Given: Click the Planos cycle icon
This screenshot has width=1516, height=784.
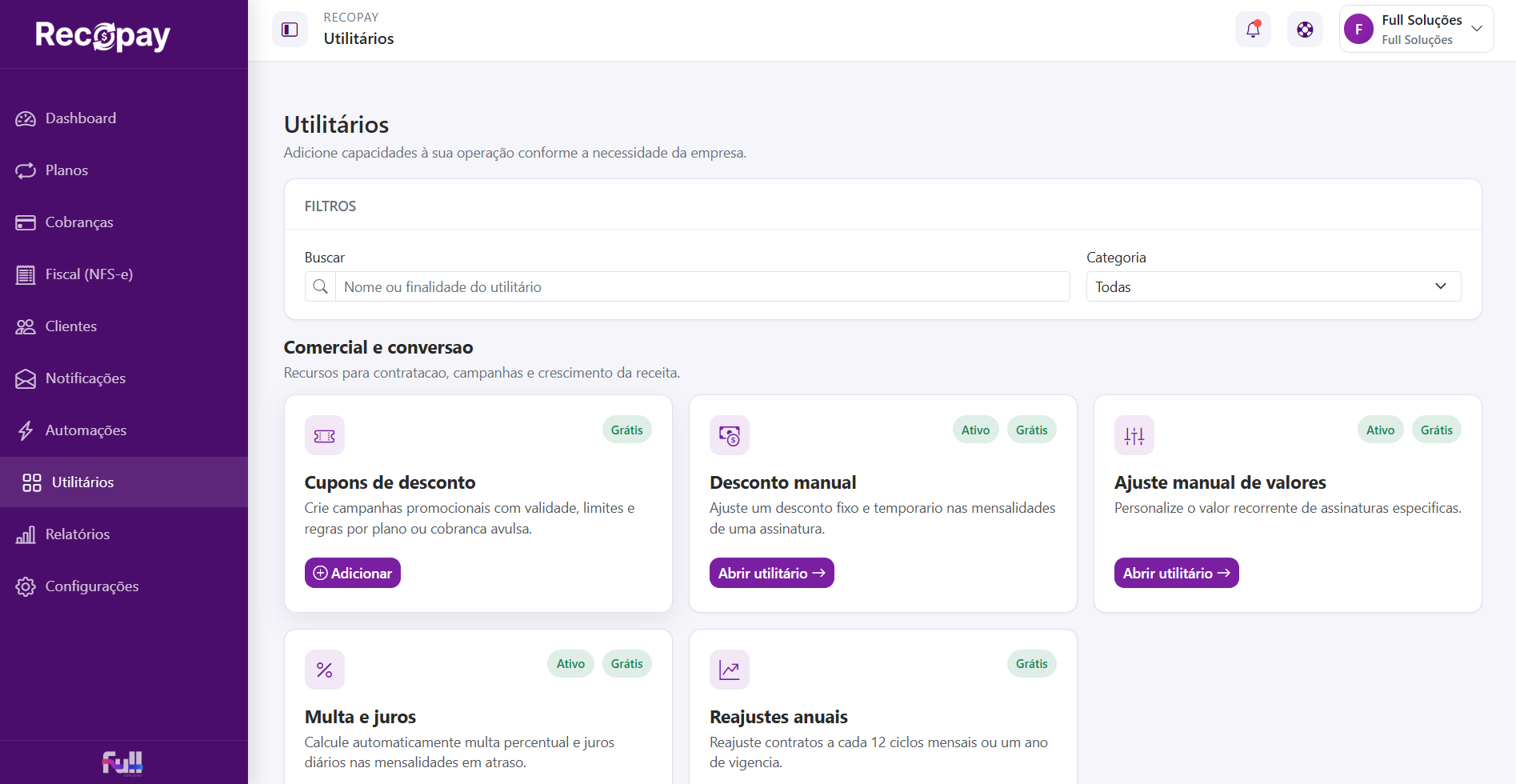Looking at the screenshot, I should (26, 170).
